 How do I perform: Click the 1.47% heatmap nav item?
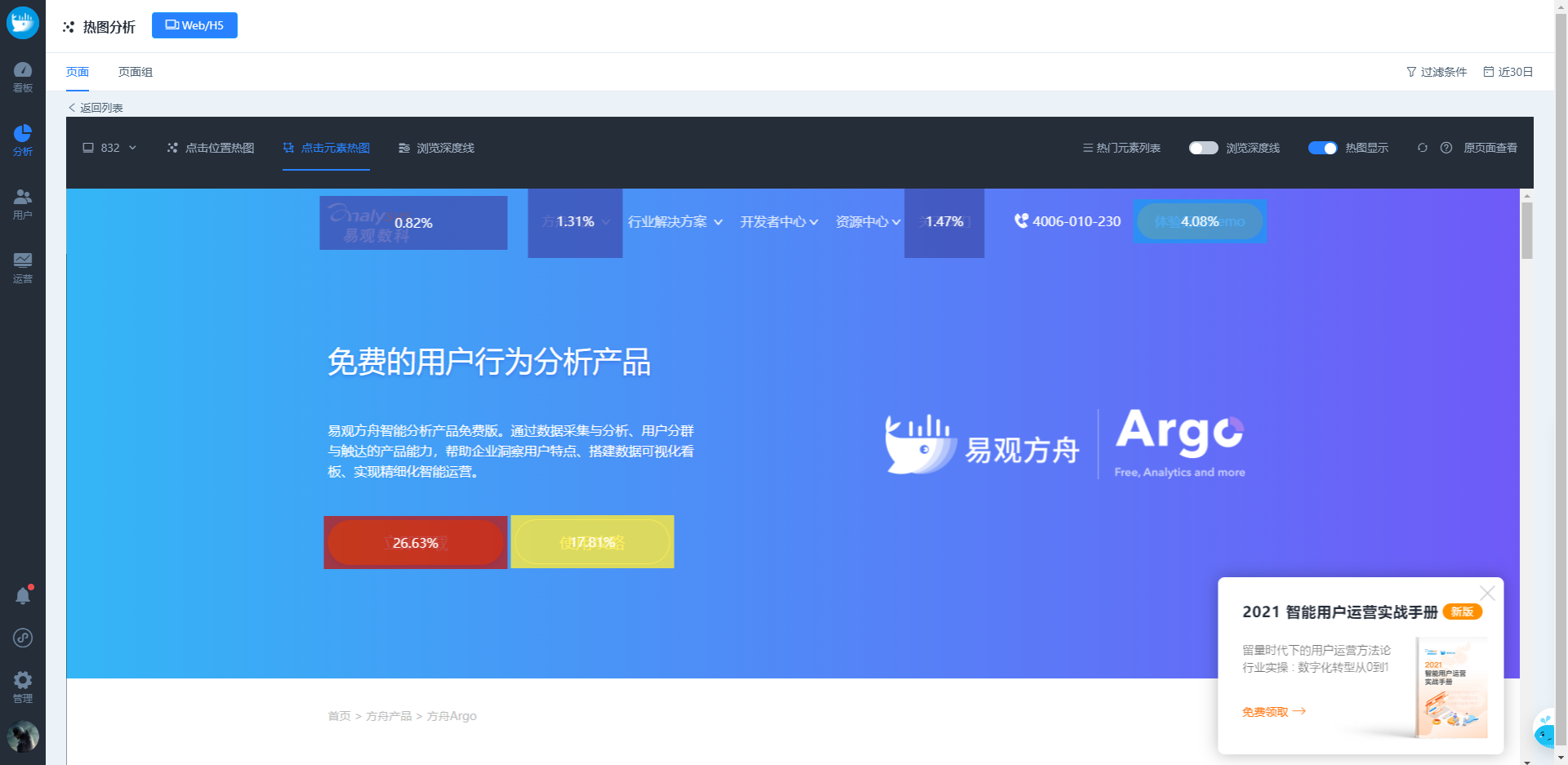tap(944, 222)
